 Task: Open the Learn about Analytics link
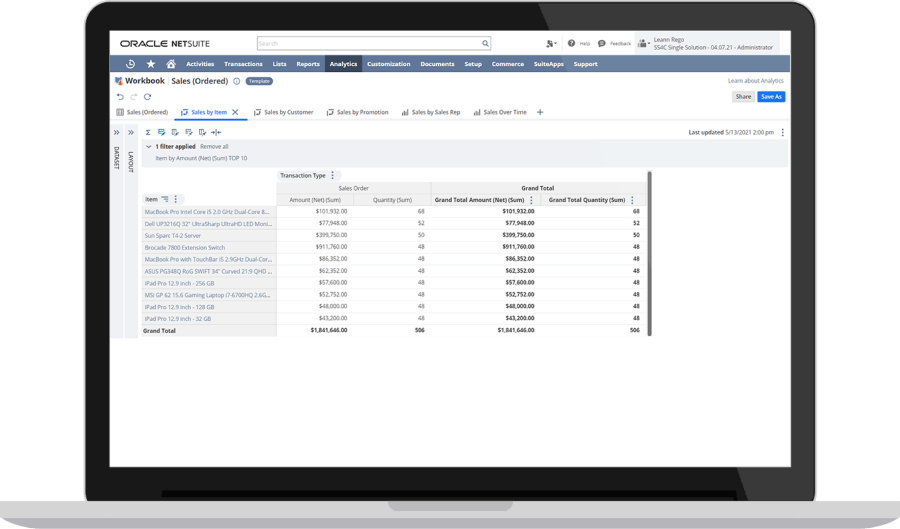point(755,81)
